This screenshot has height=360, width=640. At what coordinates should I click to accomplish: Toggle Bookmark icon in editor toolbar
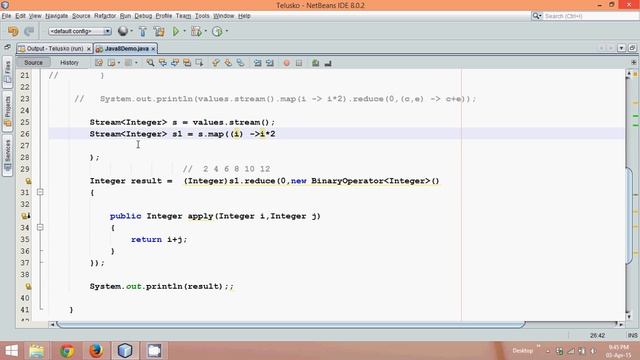click(240, 63)
